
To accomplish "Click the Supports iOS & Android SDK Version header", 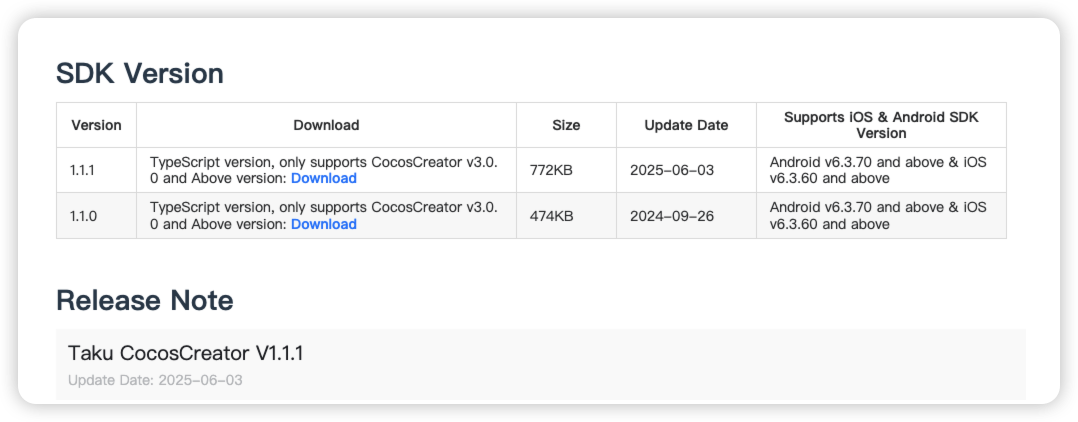I will point(881,125).
